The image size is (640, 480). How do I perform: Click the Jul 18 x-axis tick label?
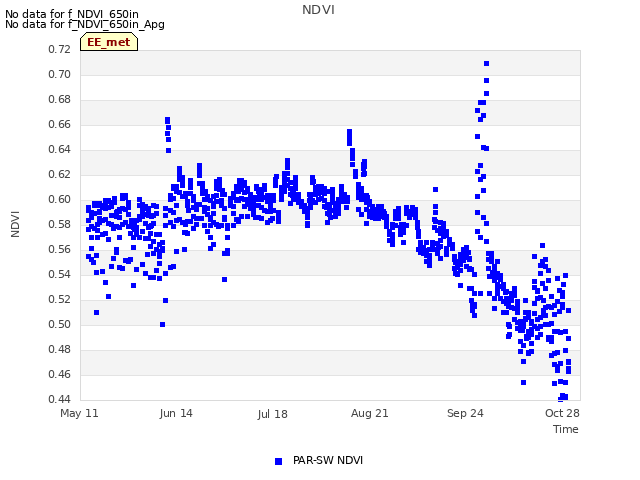click(x=272, y=414)
